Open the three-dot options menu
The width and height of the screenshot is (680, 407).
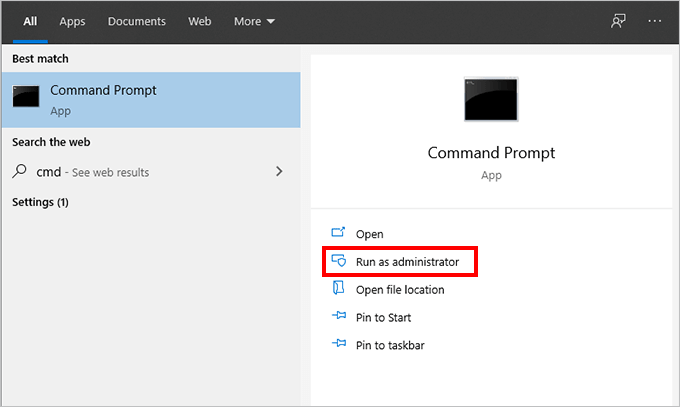(x=654, y=21)
